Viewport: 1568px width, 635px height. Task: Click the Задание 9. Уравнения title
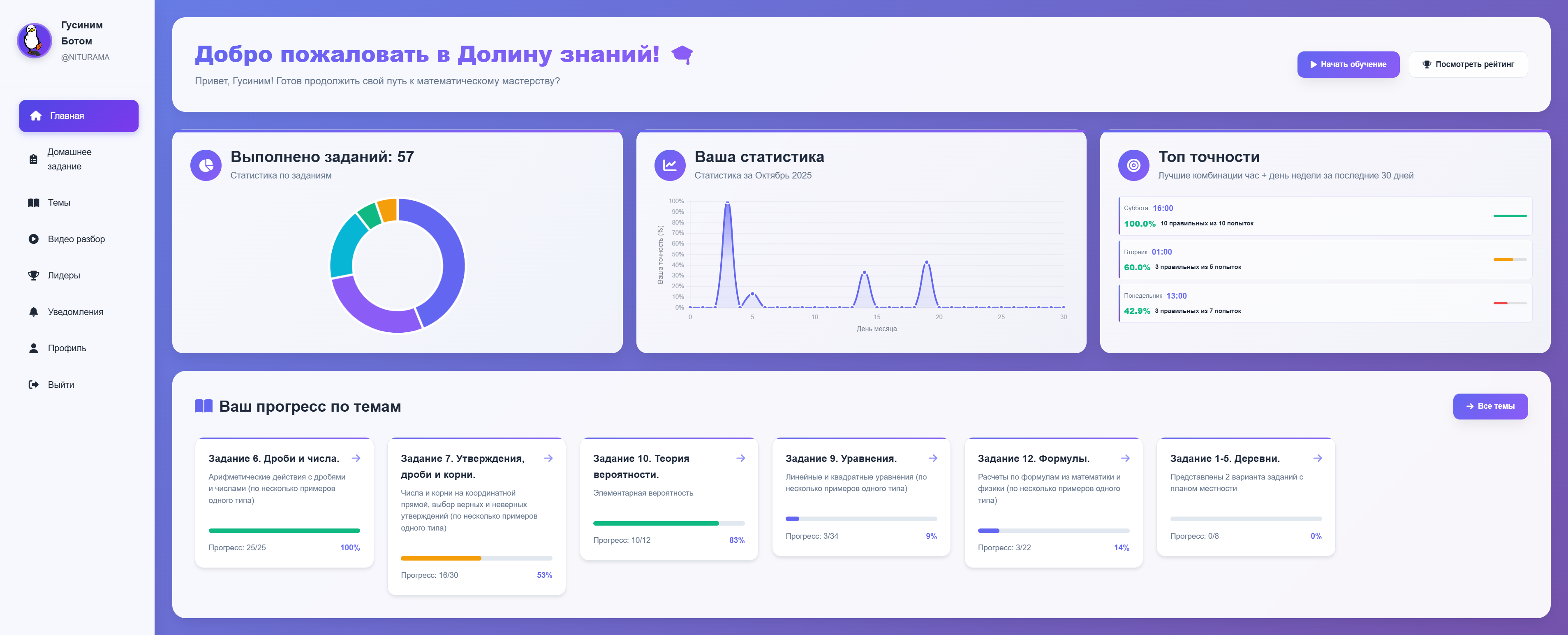coord(841,459)
